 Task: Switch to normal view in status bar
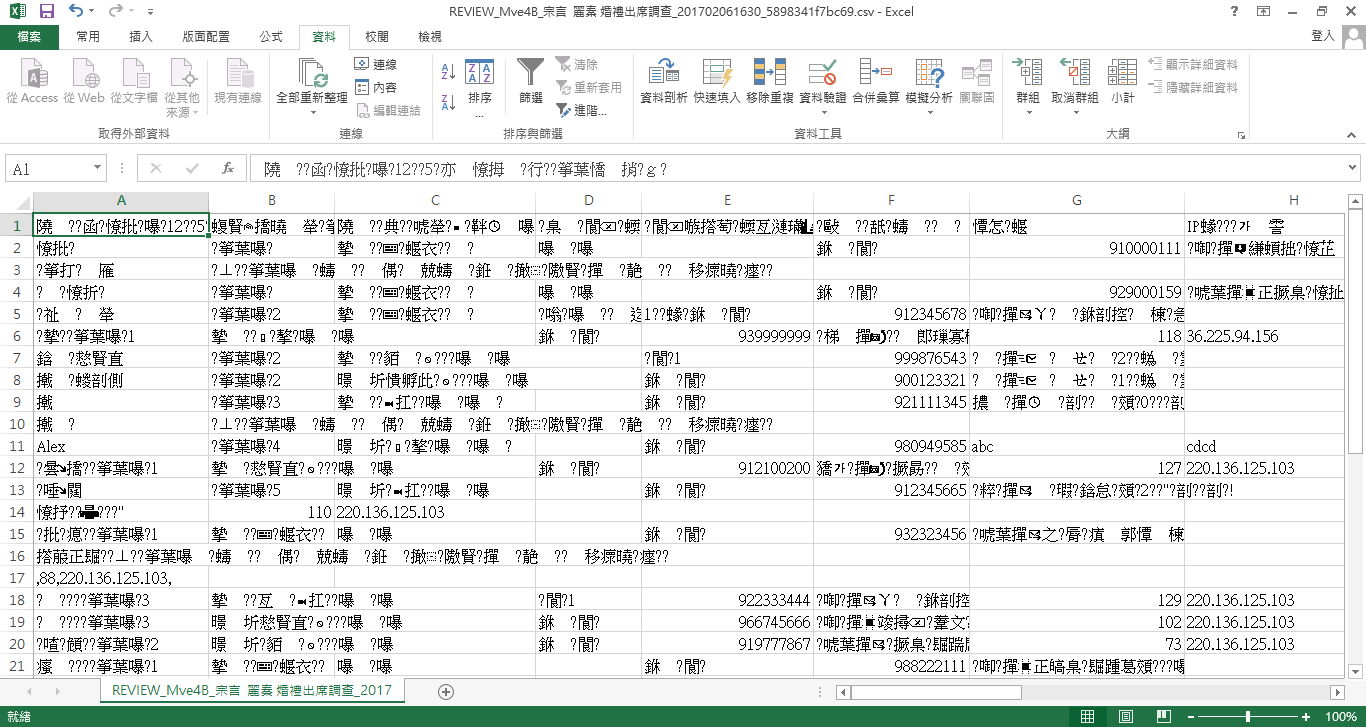(1088, 717)
